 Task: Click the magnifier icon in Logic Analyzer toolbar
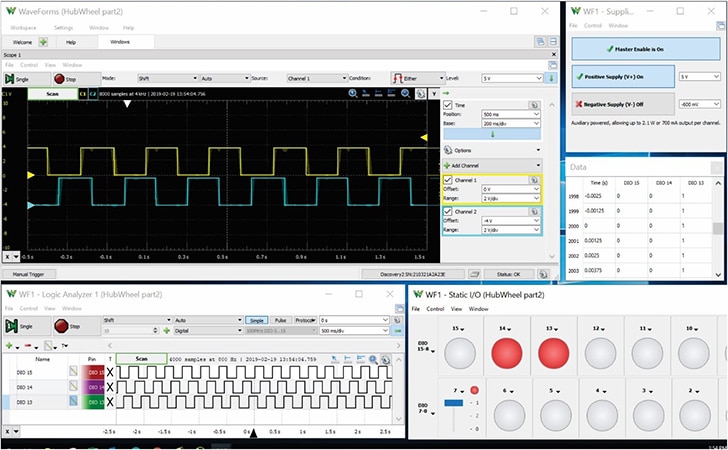[373, 358]
